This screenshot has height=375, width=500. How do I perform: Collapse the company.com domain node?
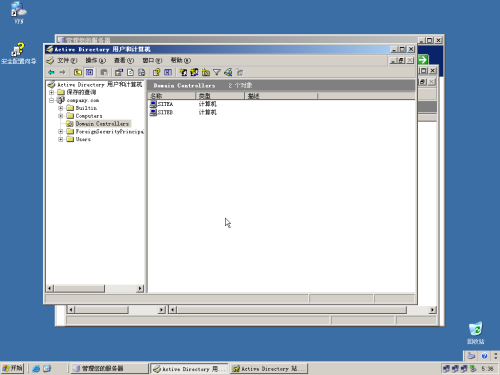(51, 100)
